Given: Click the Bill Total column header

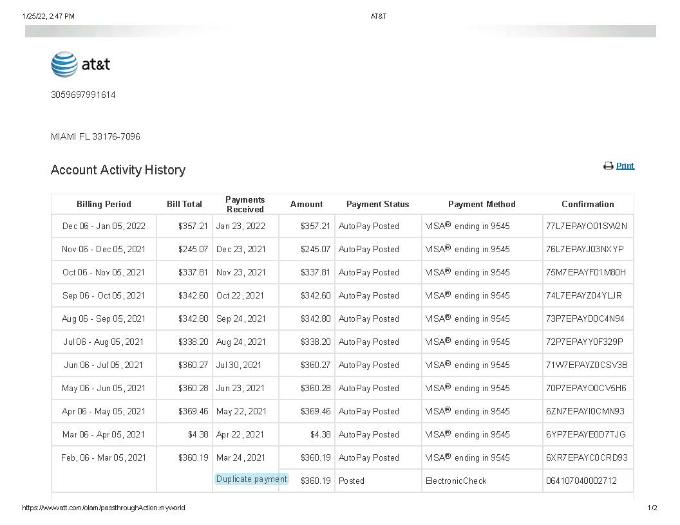Looking at the screenshot, I should click(184, 204).
